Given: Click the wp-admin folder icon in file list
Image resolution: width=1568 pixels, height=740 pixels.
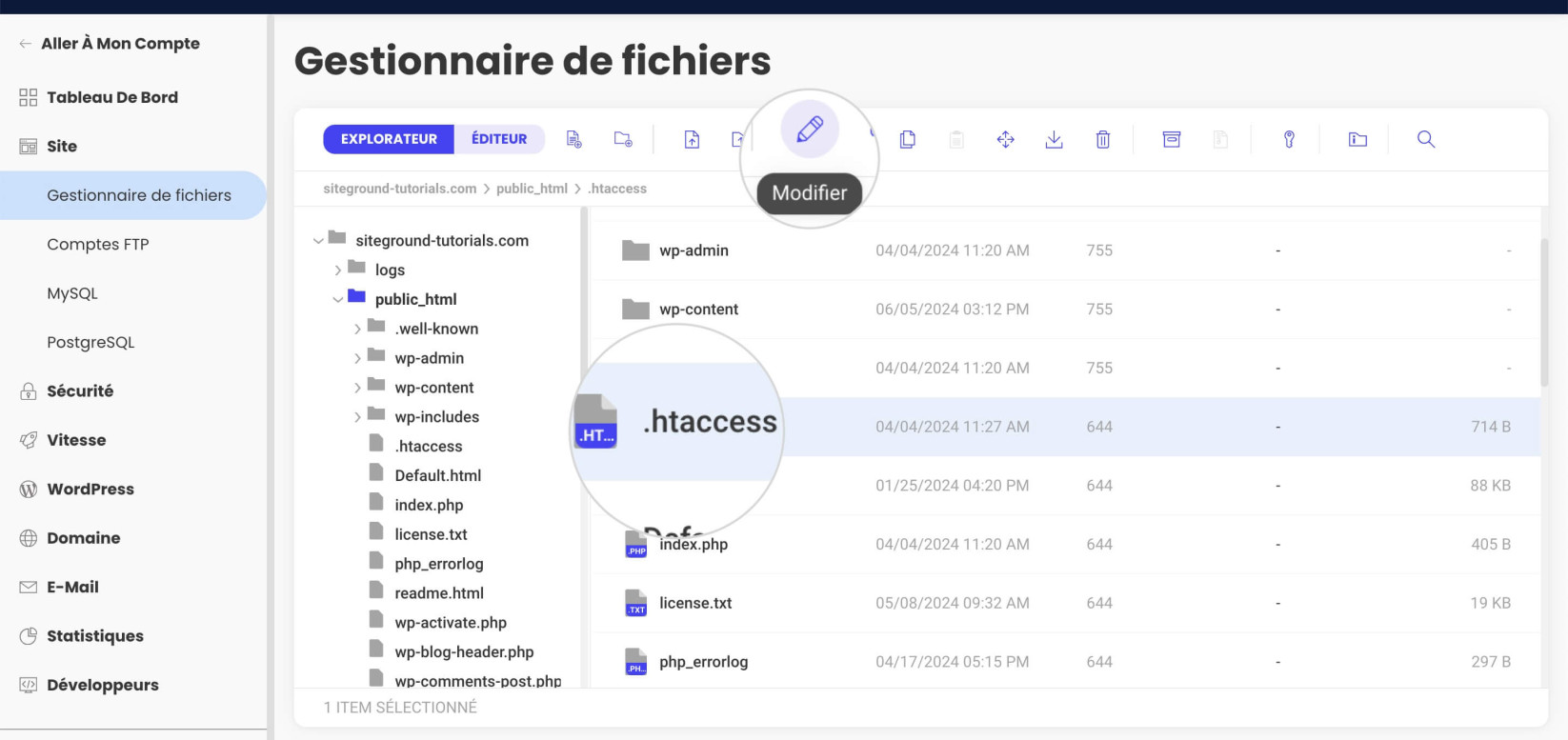Looking at the screenshot, I should point(635,250).
